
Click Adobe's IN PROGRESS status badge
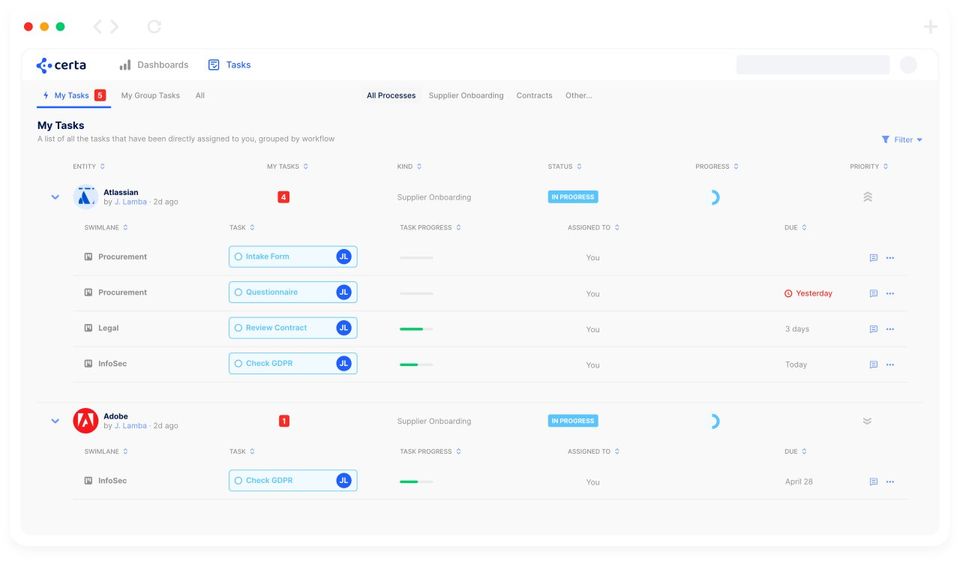(x=572, y=421)
